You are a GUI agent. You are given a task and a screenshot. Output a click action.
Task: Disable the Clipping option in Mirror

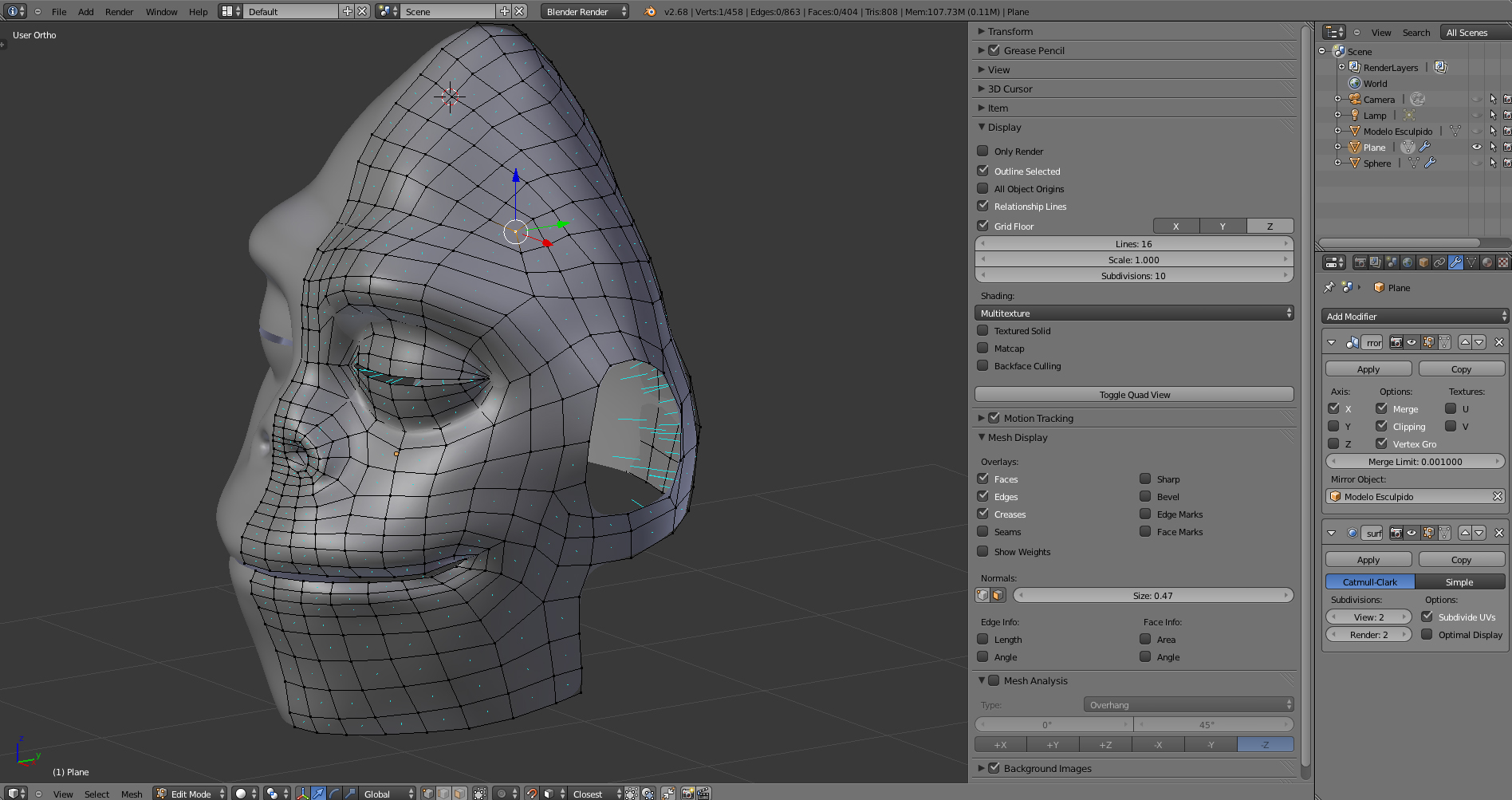tap(1382, 426)
